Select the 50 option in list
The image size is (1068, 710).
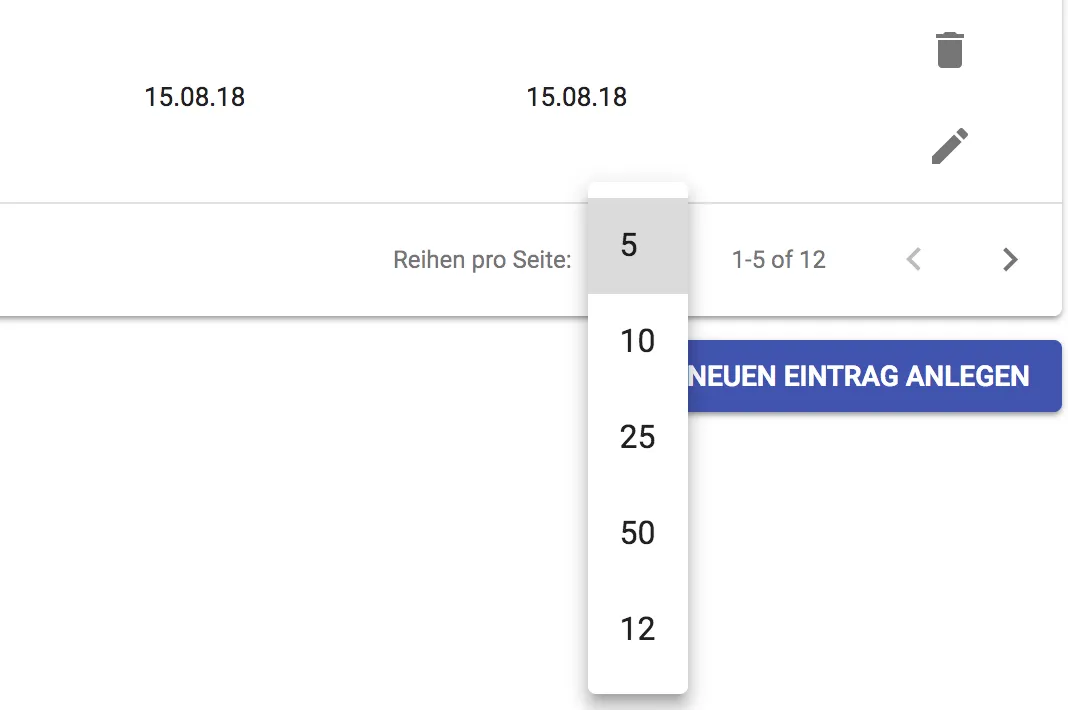[x=637, y=533]
